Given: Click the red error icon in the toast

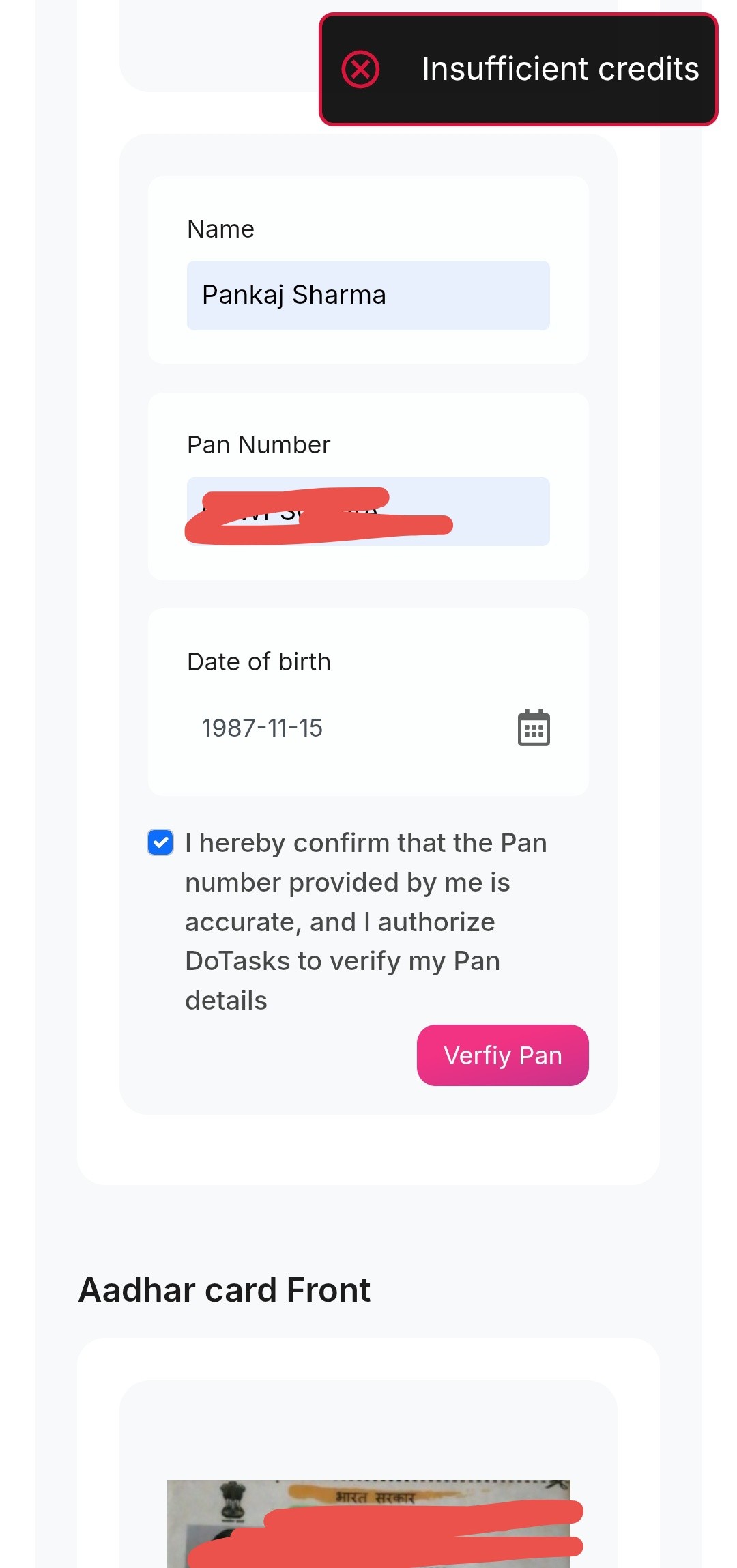Looking at the screenshot, I should point(360,70).
